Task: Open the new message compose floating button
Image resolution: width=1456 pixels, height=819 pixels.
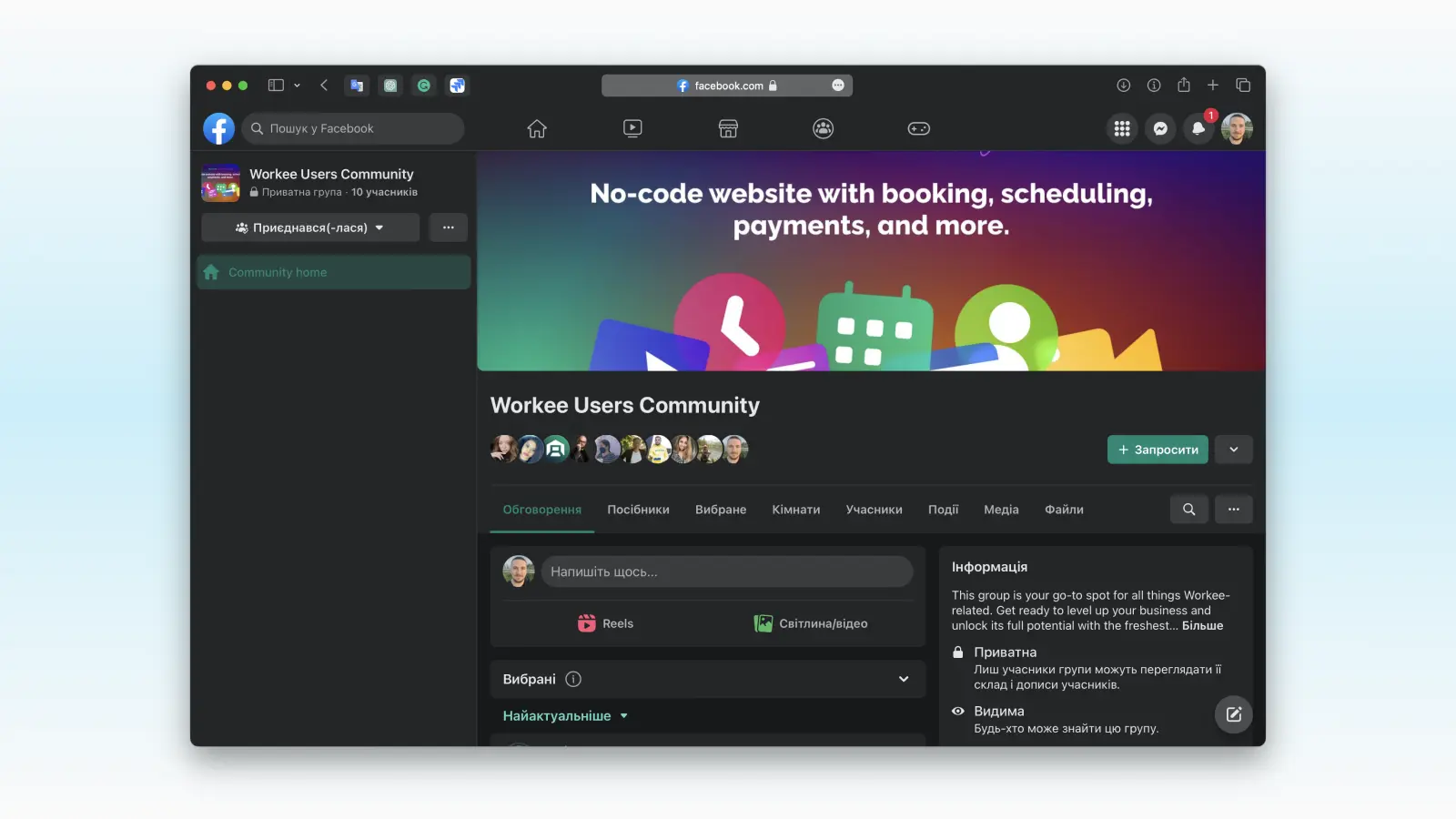Action: [1234, 714]
